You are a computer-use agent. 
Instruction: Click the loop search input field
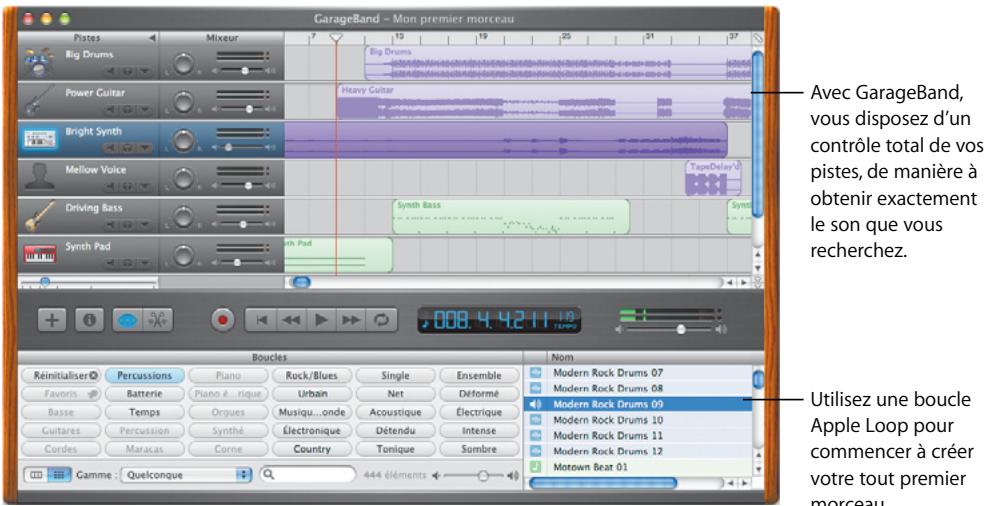[308, 475]
